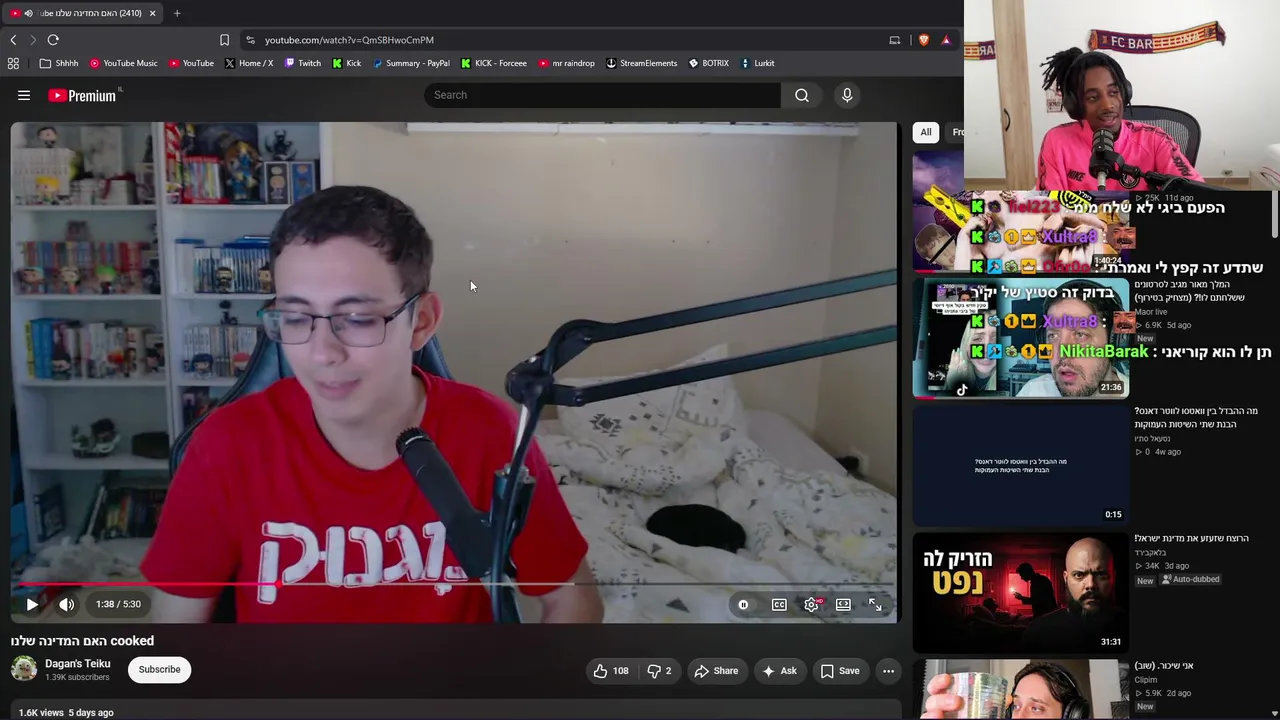This screenshot has height=720, width=1280.
Task: Switch to theater mode view
Action: [x=843, y=604]
